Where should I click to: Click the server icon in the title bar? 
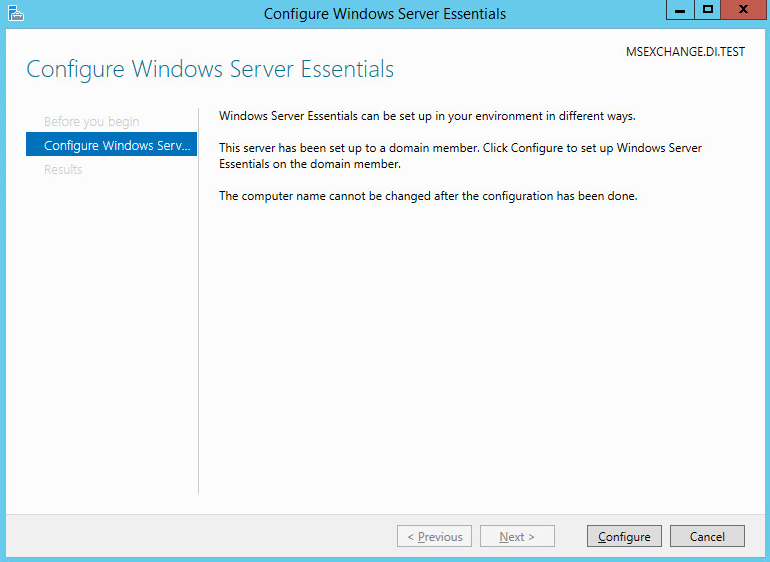[x=16, y=13]
